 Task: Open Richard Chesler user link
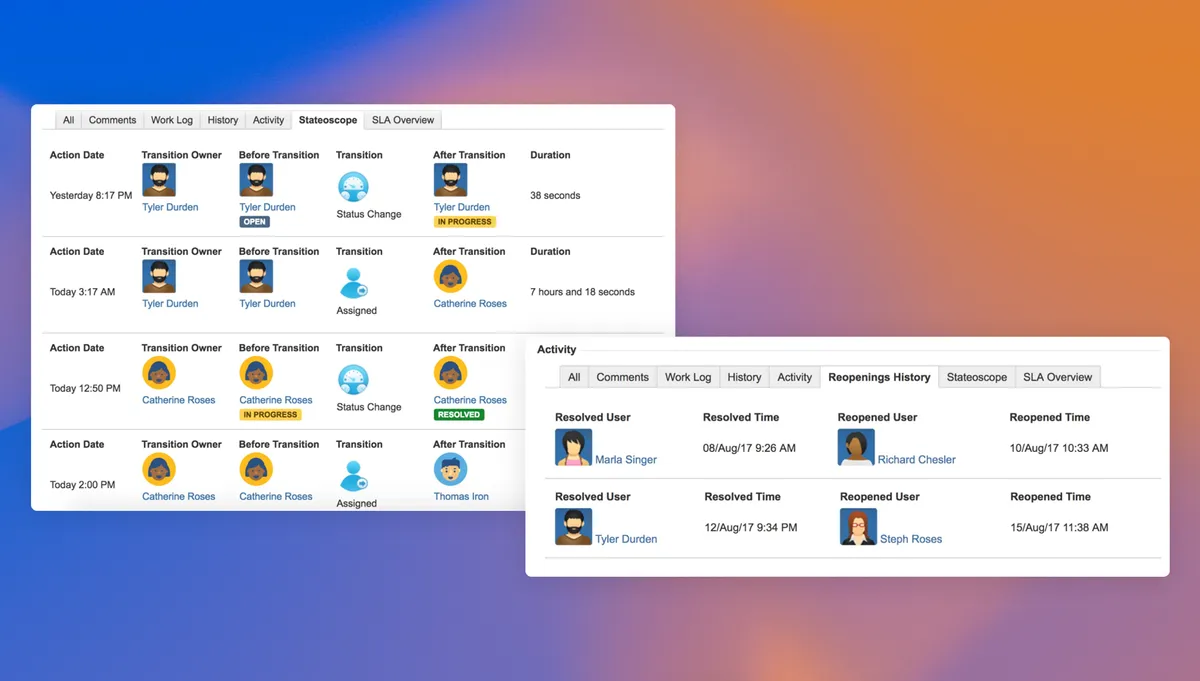click(917, 460)
